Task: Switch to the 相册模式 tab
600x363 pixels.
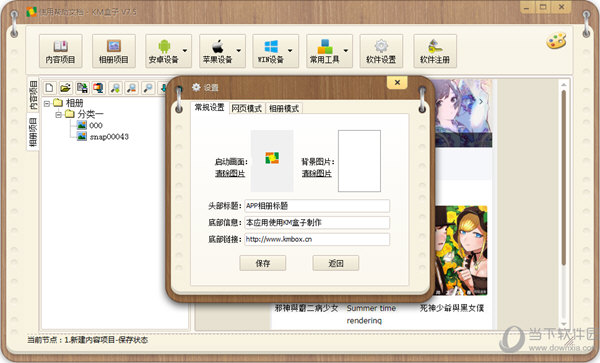Action: point(284,109)
